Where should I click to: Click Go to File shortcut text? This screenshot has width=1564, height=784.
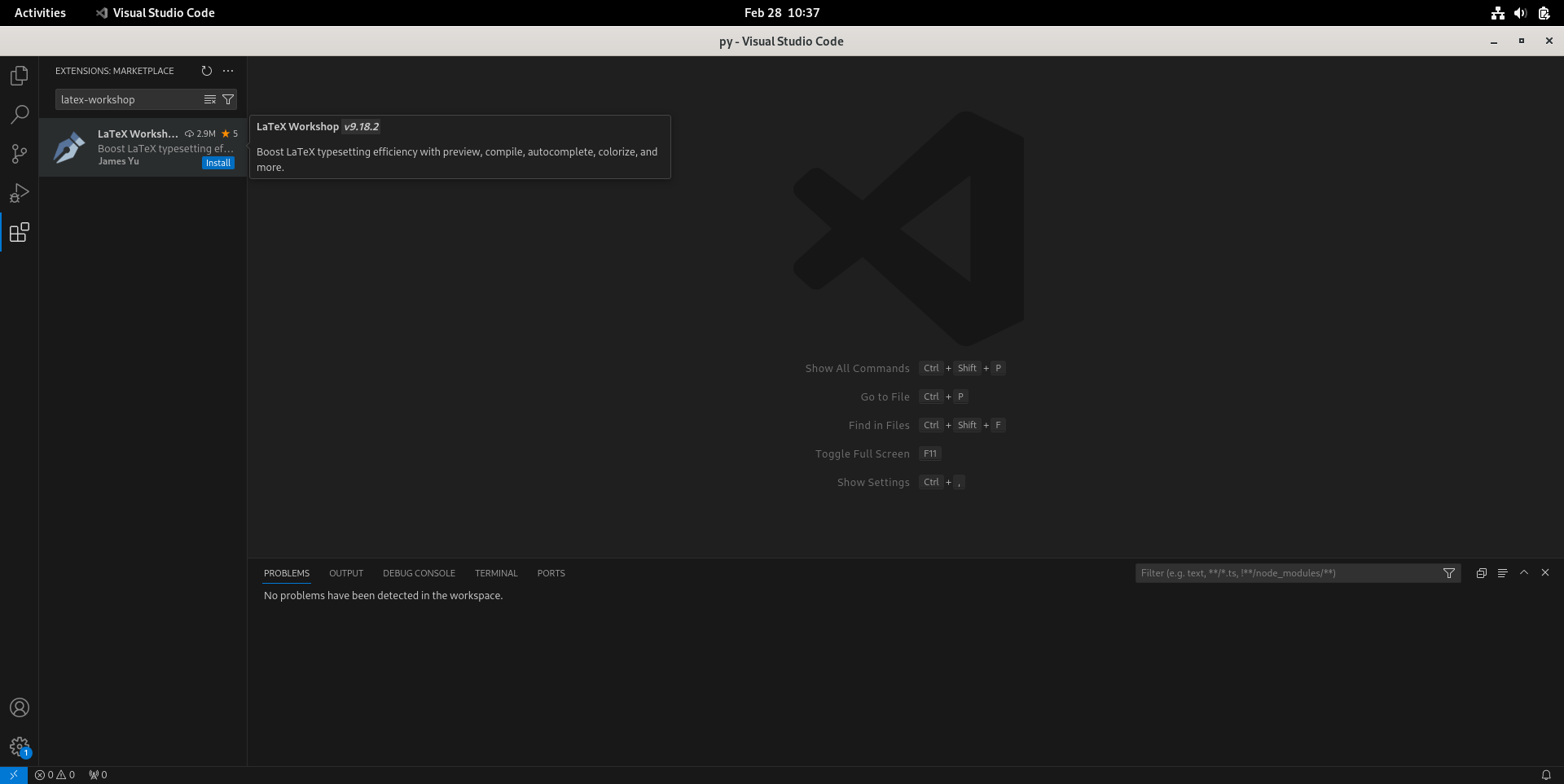tap(885, 396)
